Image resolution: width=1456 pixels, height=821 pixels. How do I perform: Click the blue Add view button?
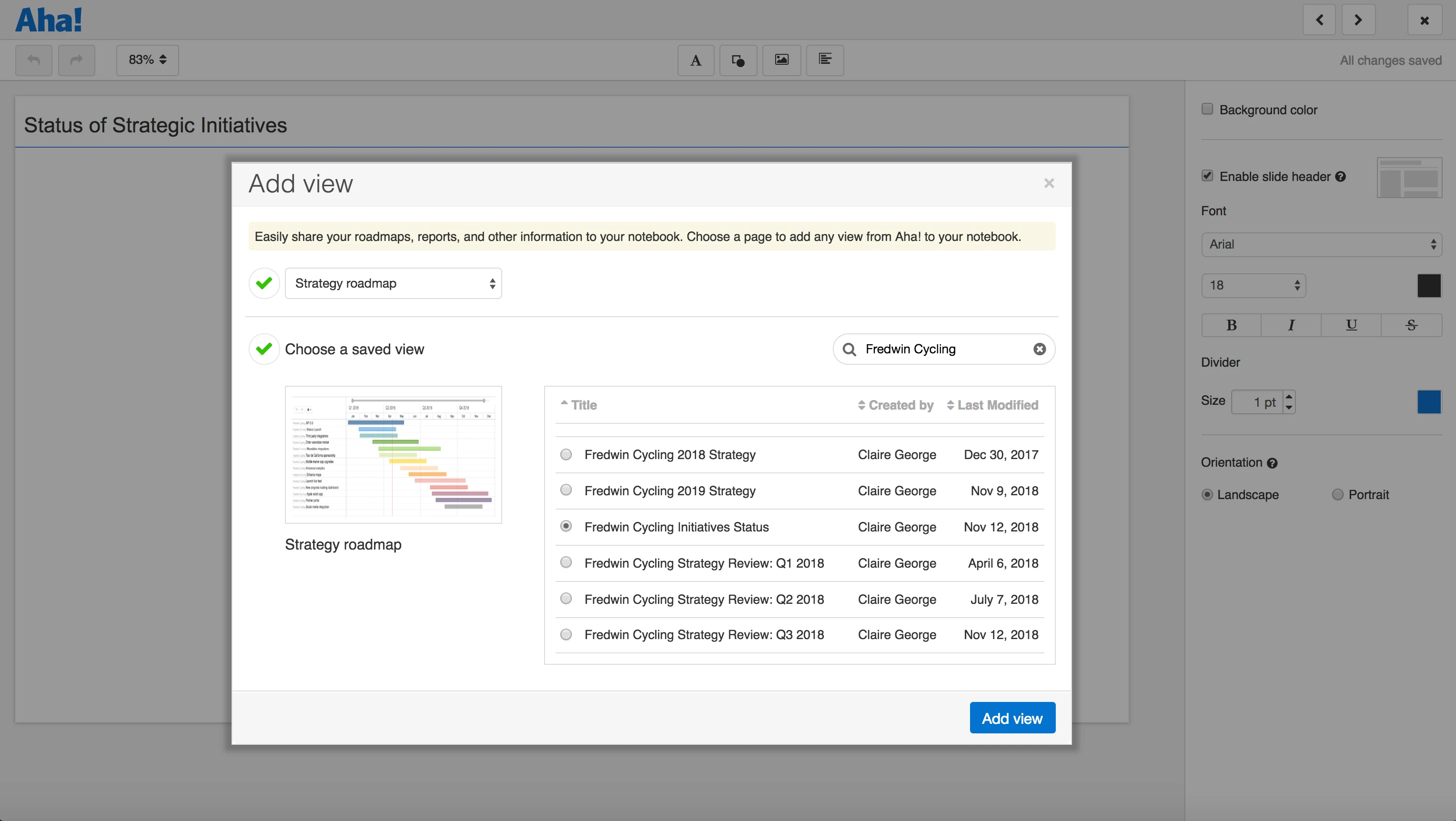[1012, 718]
